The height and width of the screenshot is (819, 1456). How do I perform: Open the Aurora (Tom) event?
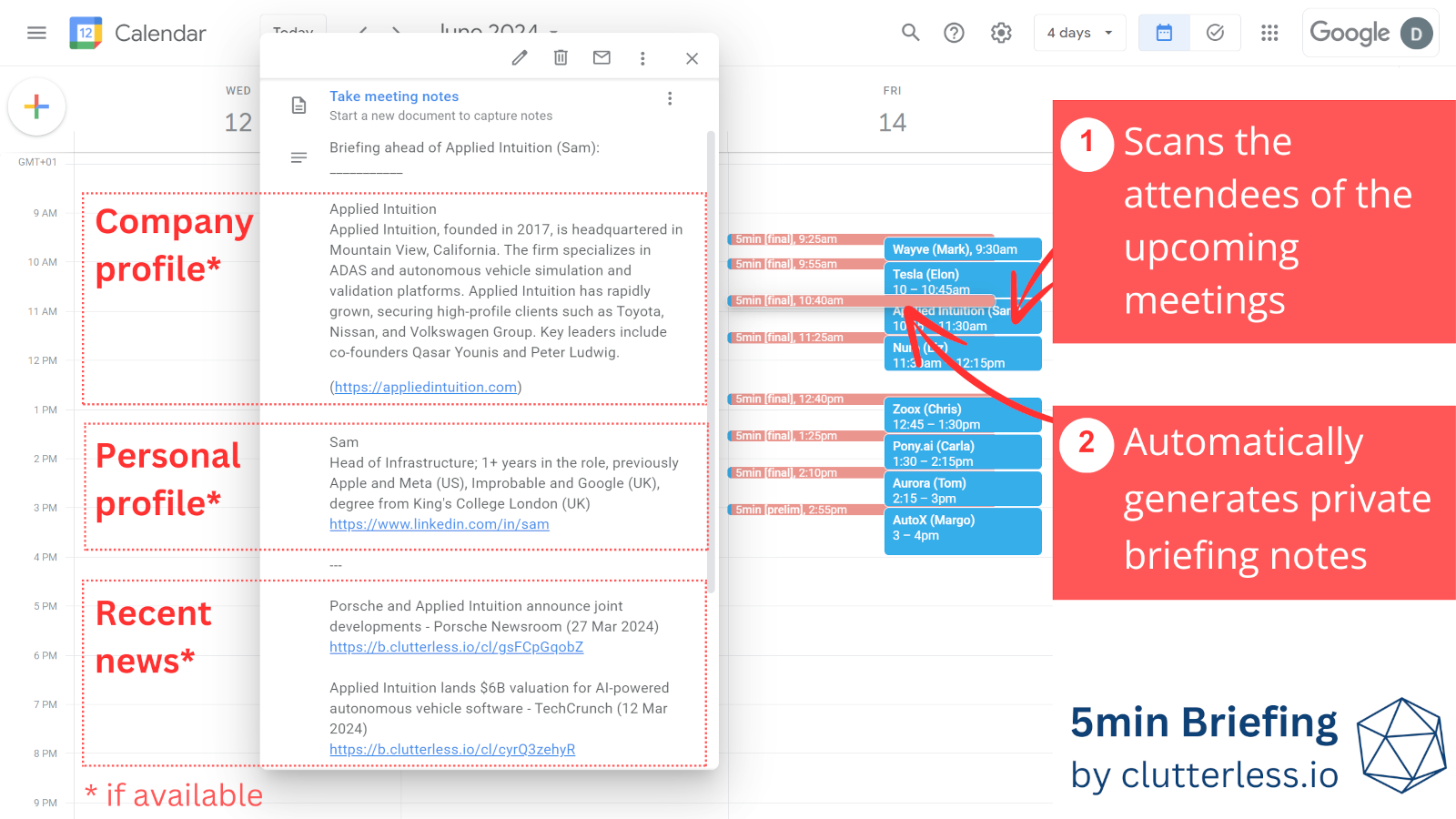click(x=963, y=490)
